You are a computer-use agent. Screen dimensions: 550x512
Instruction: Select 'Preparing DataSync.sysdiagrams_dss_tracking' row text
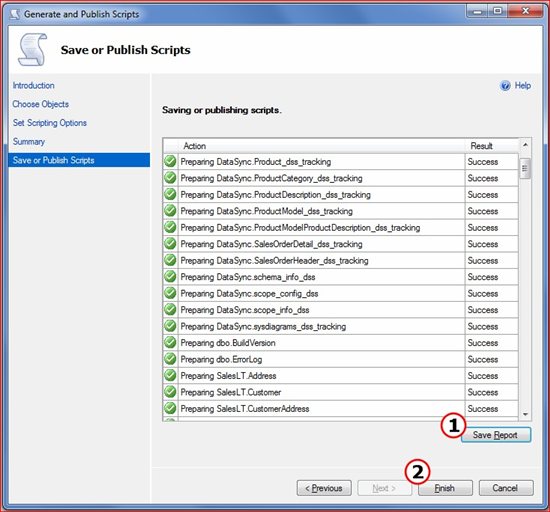click(263, 326)
